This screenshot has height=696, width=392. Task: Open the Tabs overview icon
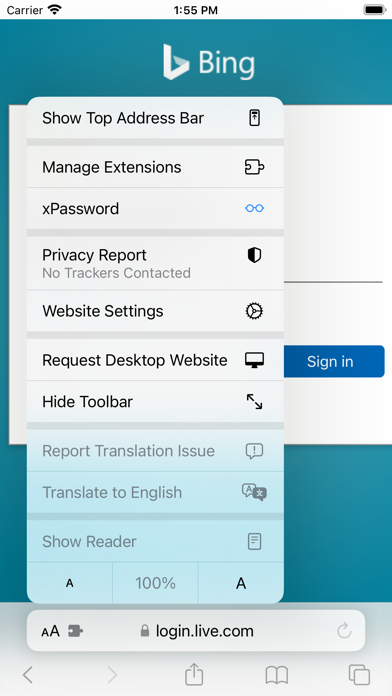[359, 675]
